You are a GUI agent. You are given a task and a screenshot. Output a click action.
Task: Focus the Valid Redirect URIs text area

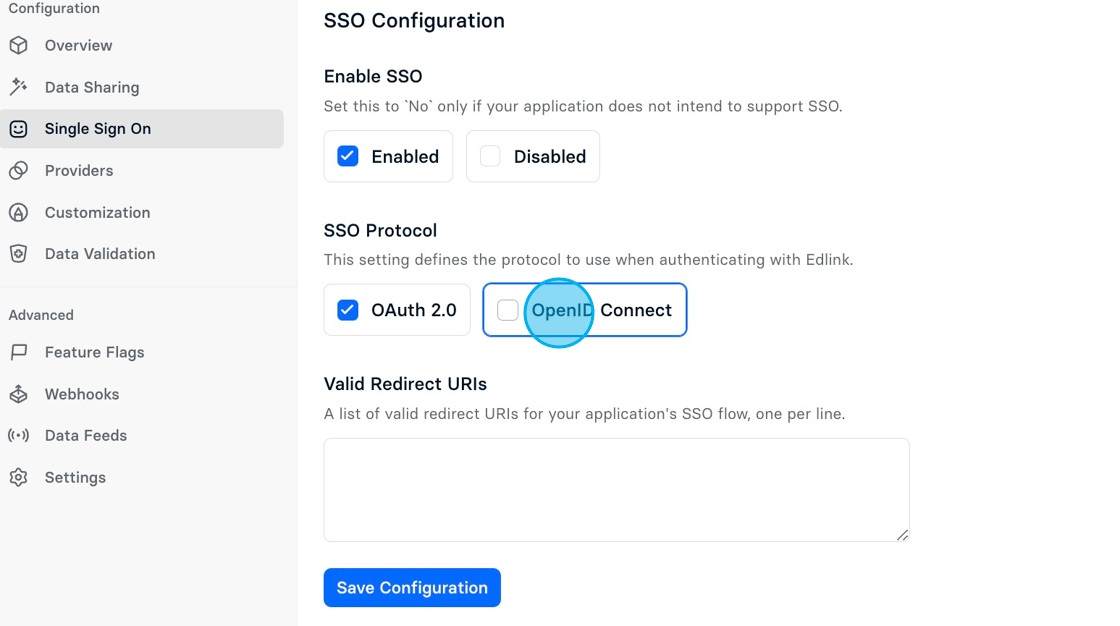click(x=616, y=490)
